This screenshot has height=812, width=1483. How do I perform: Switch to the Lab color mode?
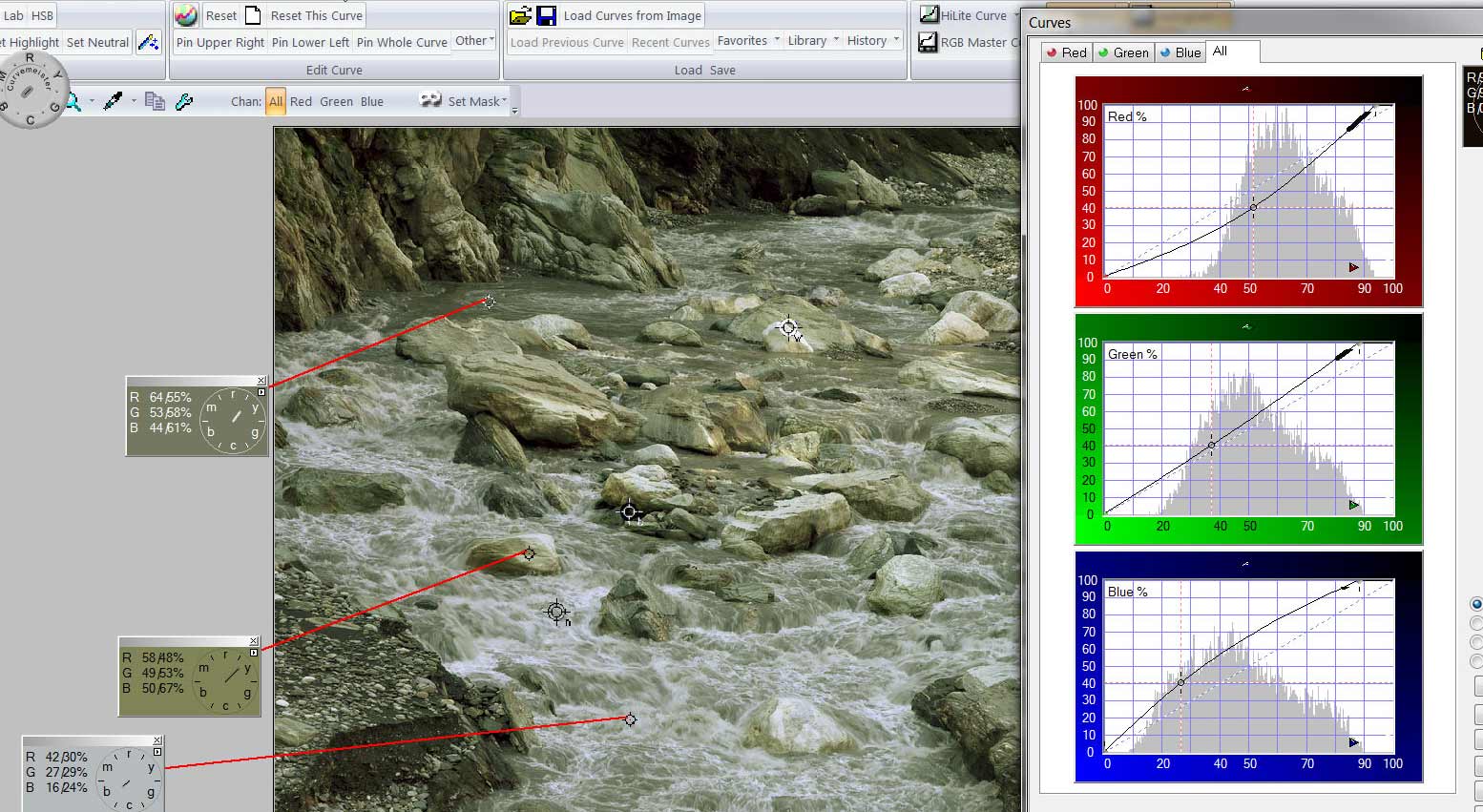click(x=13, y=15)
